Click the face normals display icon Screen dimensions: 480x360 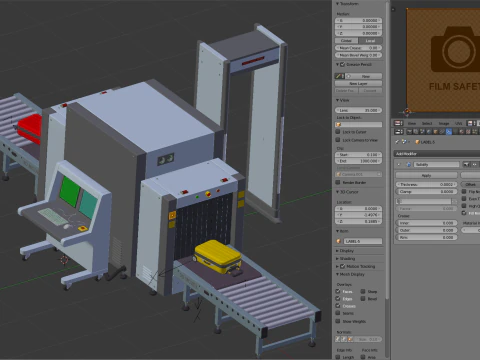pos(350,339)
